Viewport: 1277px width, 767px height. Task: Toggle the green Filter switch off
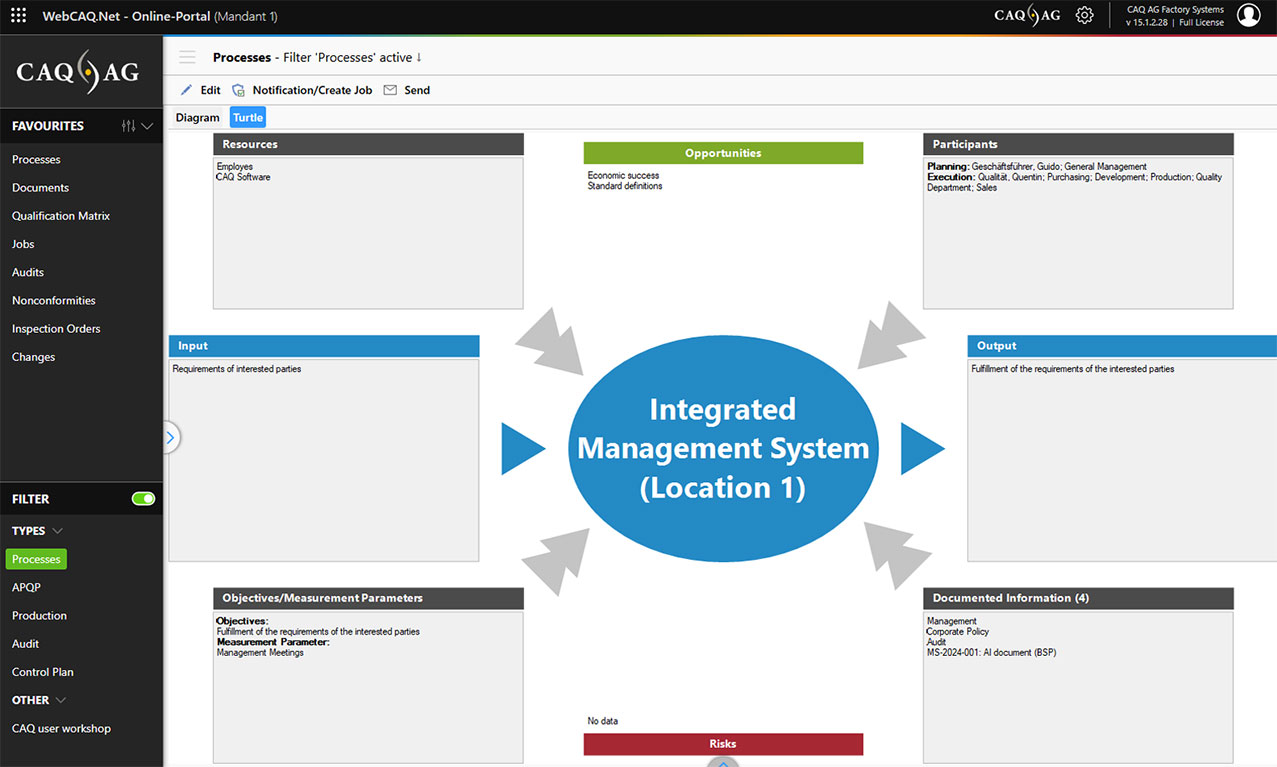(143, 499)
